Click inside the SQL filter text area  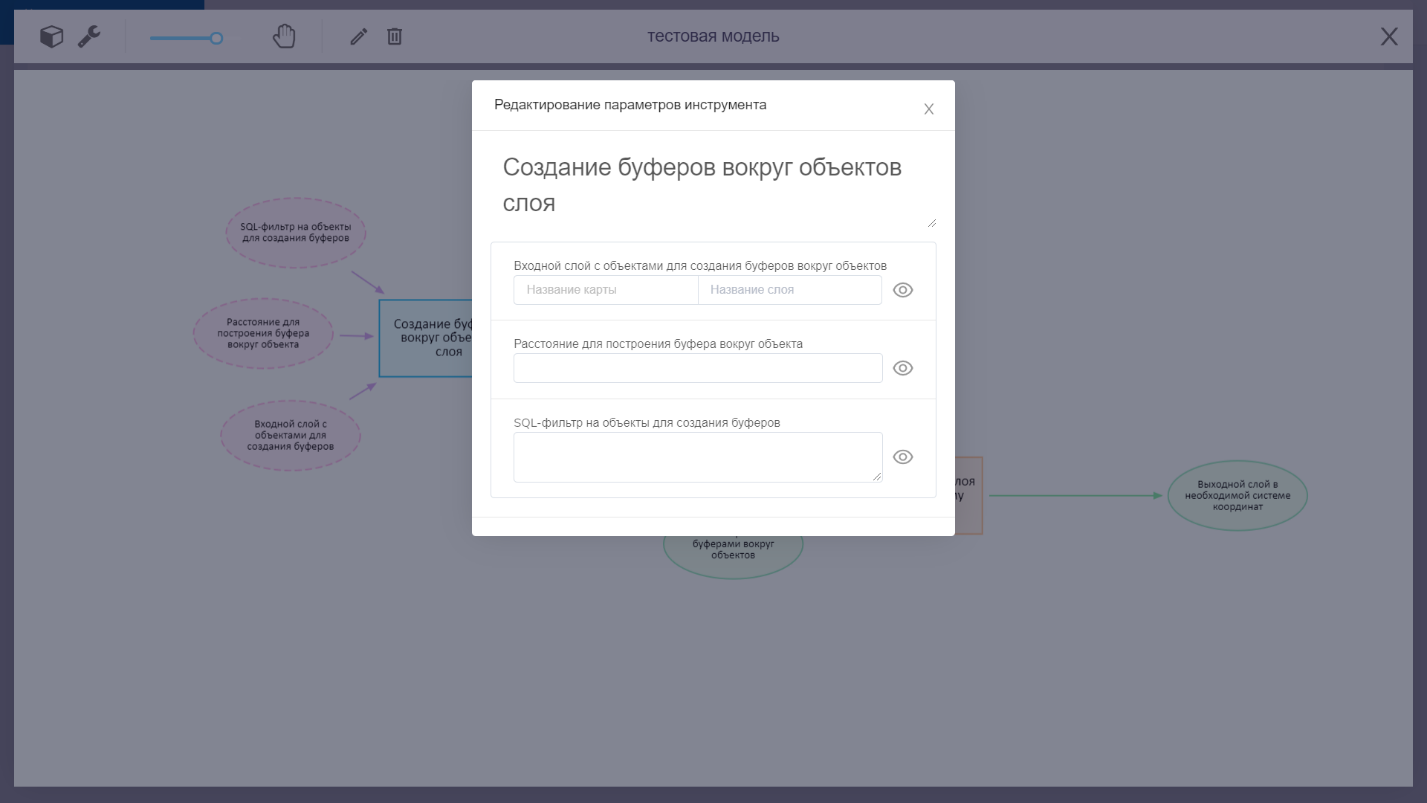pyautogui.click(x=698, y=457)
